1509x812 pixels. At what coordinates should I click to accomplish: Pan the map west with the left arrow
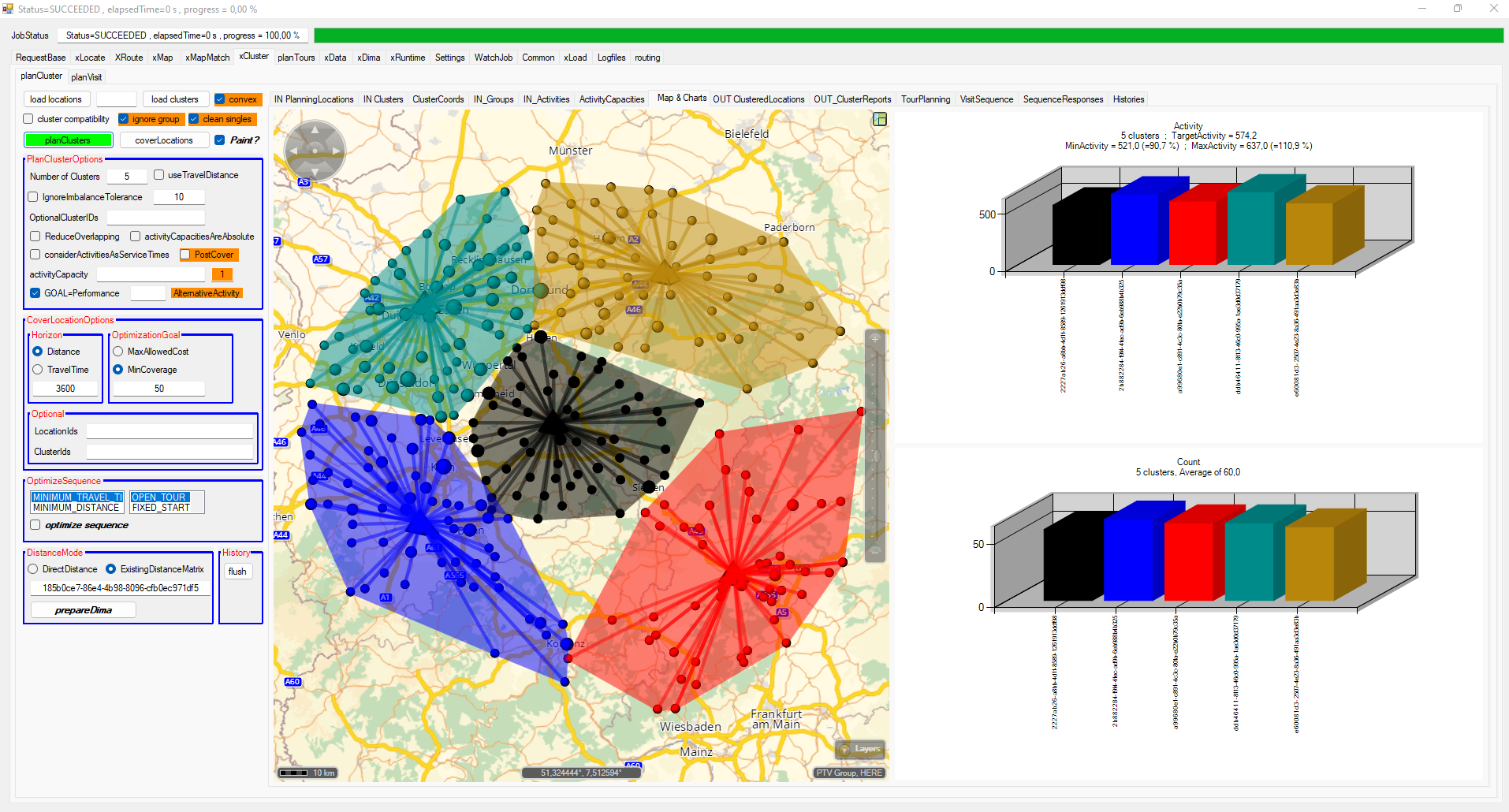293,151
